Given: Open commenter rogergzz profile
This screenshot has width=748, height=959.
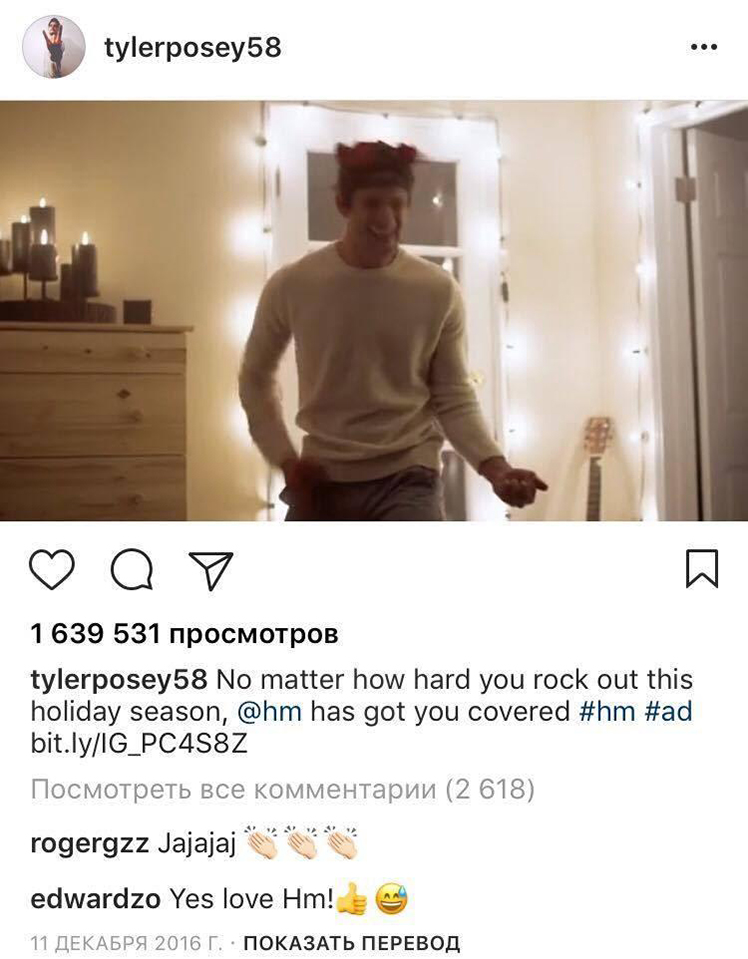Looking at the screenshot, I should (89, 844).
